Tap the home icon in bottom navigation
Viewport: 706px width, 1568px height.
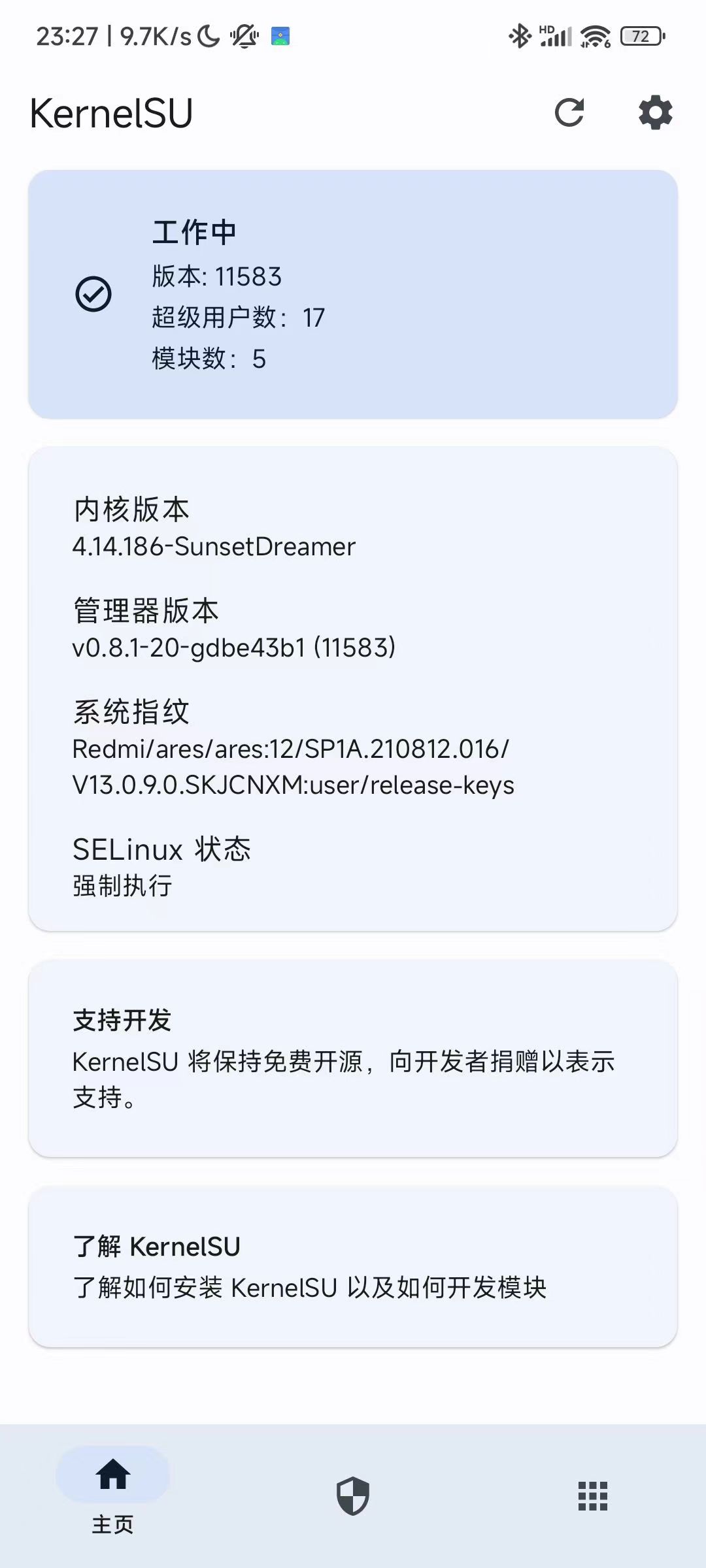113,1475
